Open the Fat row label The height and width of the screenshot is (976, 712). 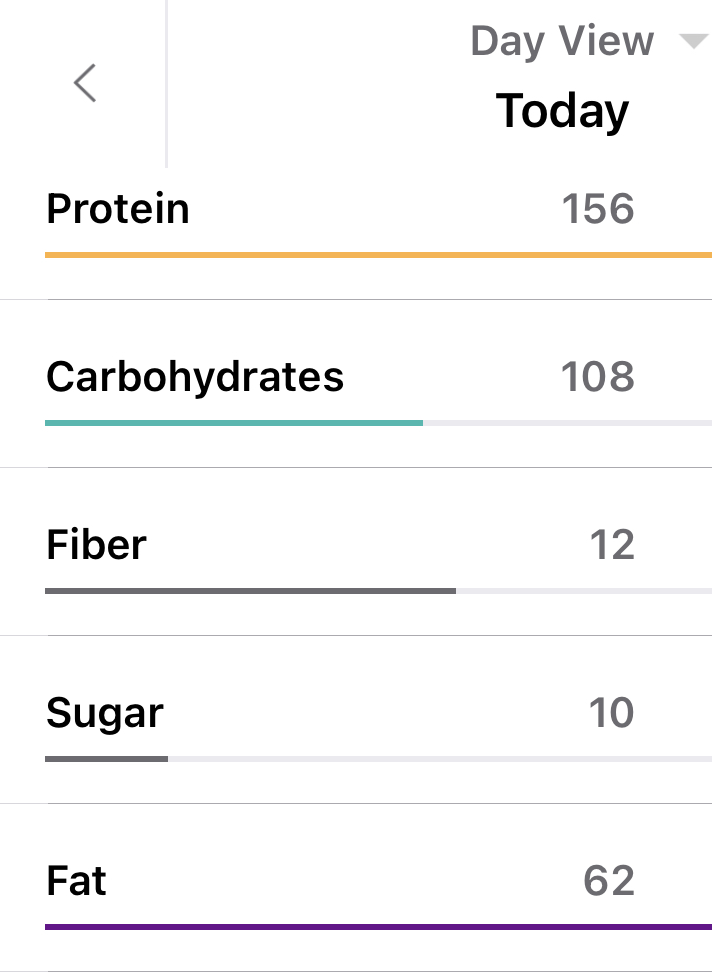point(76,881)
